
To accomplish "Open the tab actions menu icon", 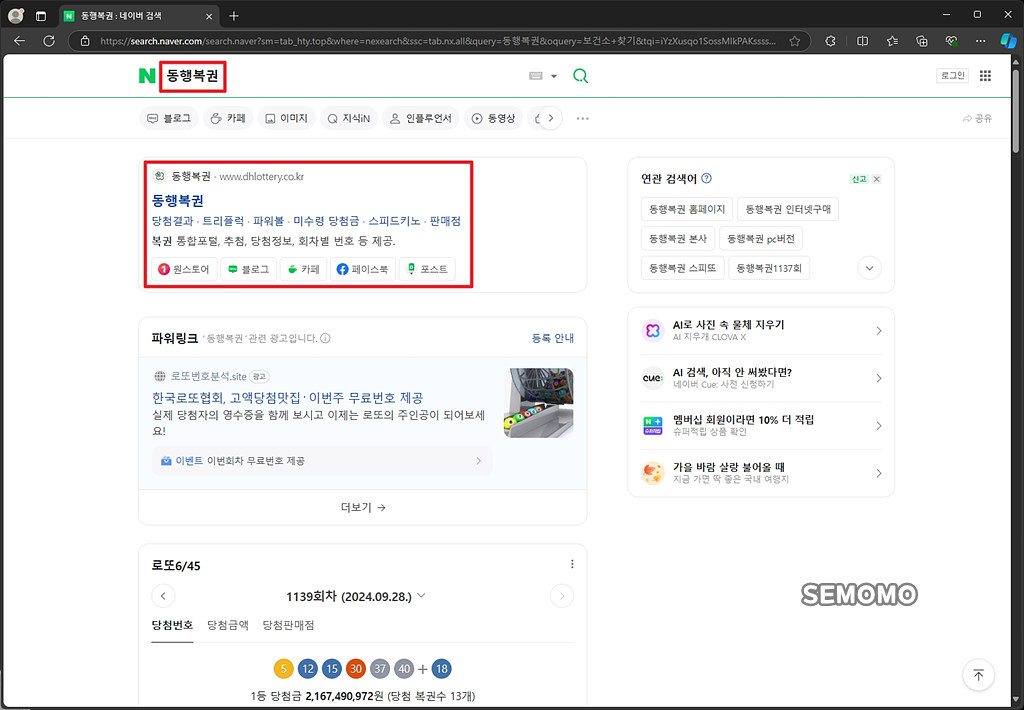I will 41,16.
